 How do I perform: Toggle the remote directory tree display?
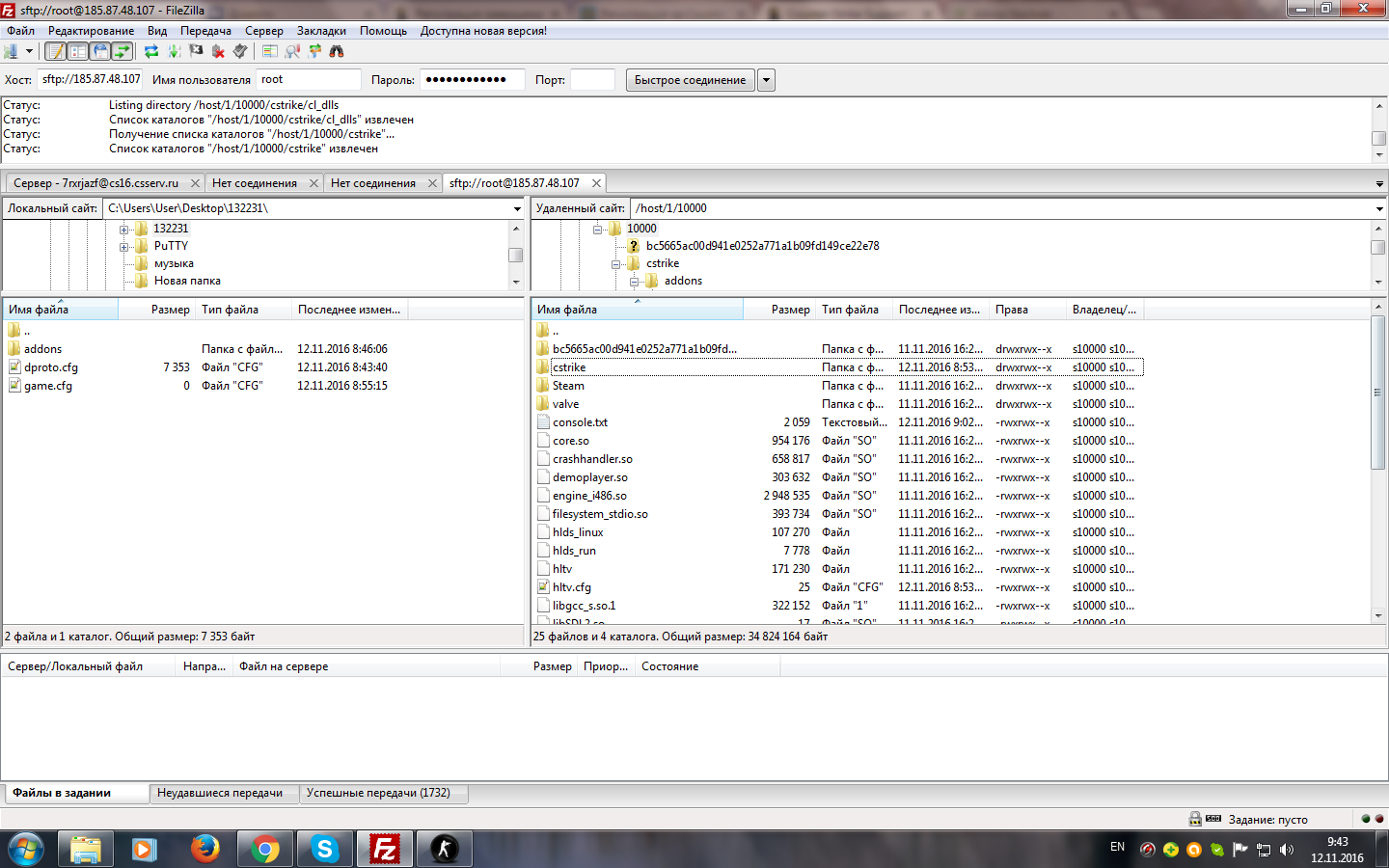click(x=100, y=51)
